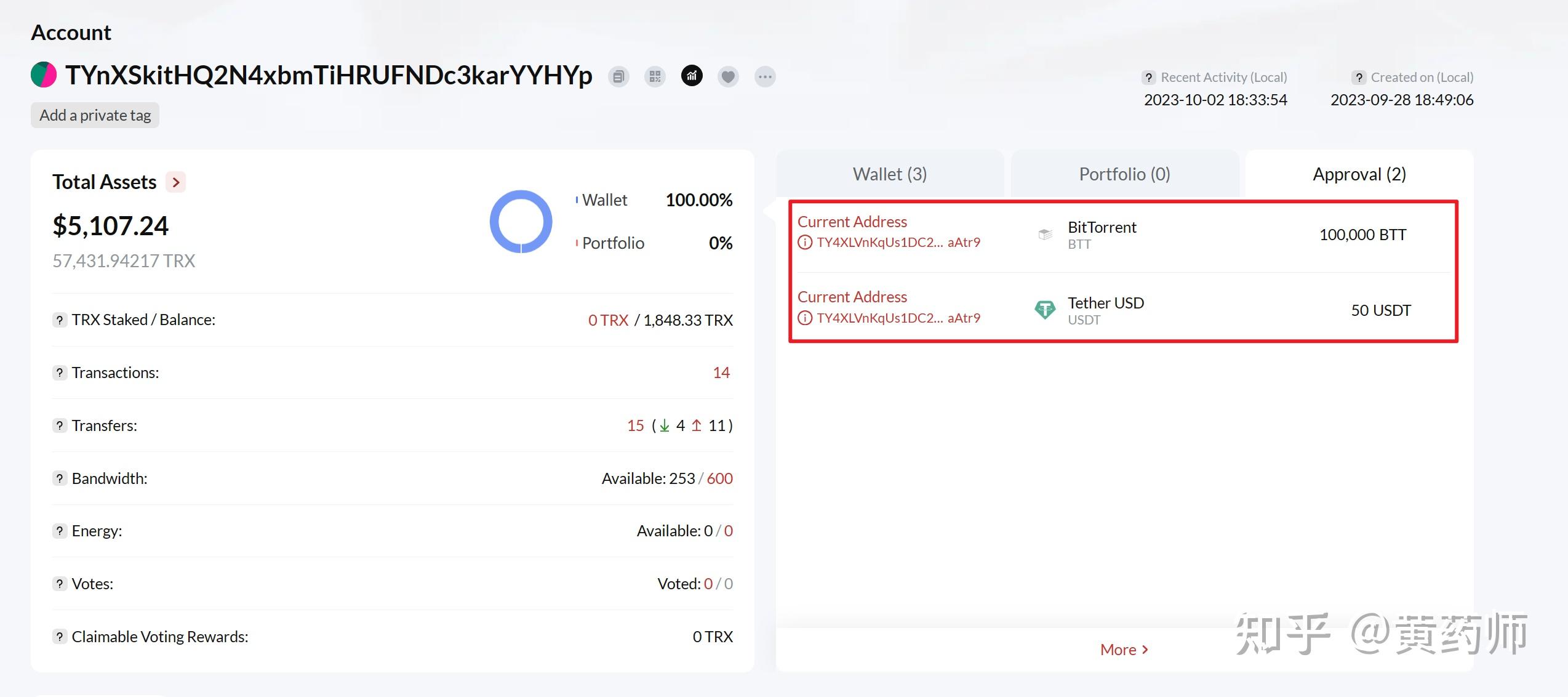Click the 57,431.94217 TRX amount
This screenshot has height=697, width=1568.
coord(124,261)
